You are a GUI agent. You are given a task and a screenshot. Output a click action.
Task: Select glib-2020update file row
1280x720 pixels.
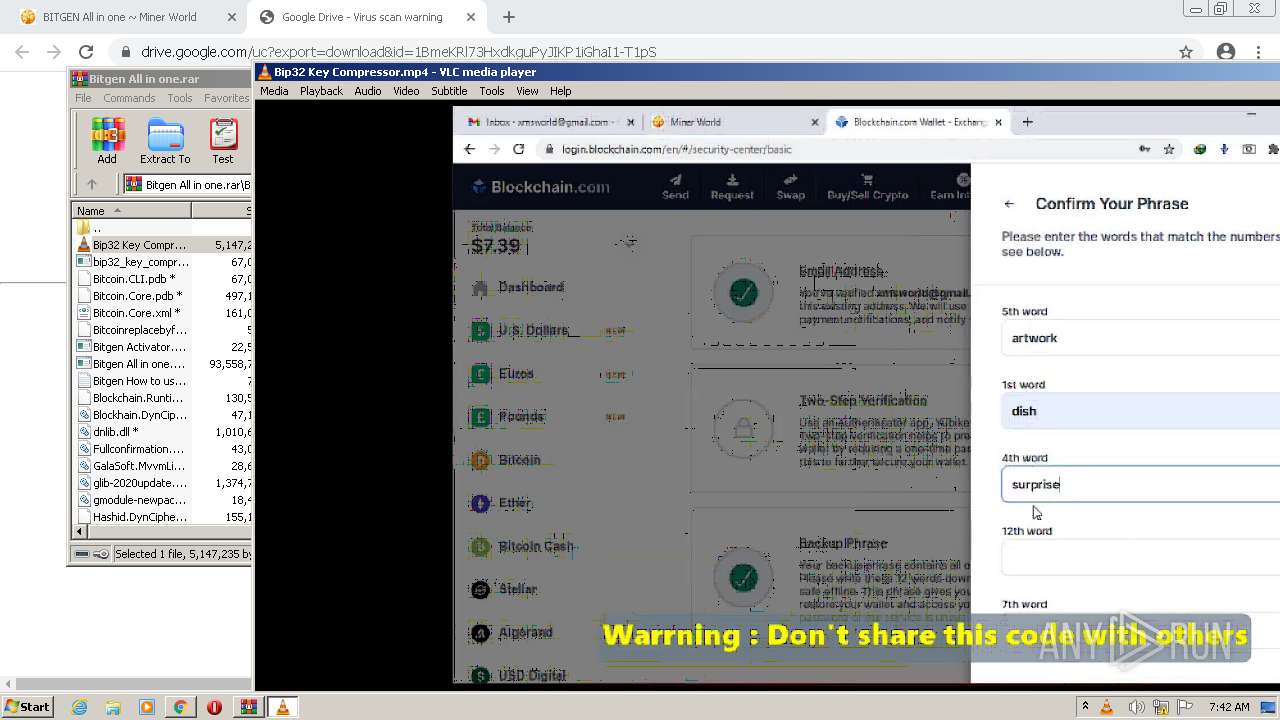162,483
